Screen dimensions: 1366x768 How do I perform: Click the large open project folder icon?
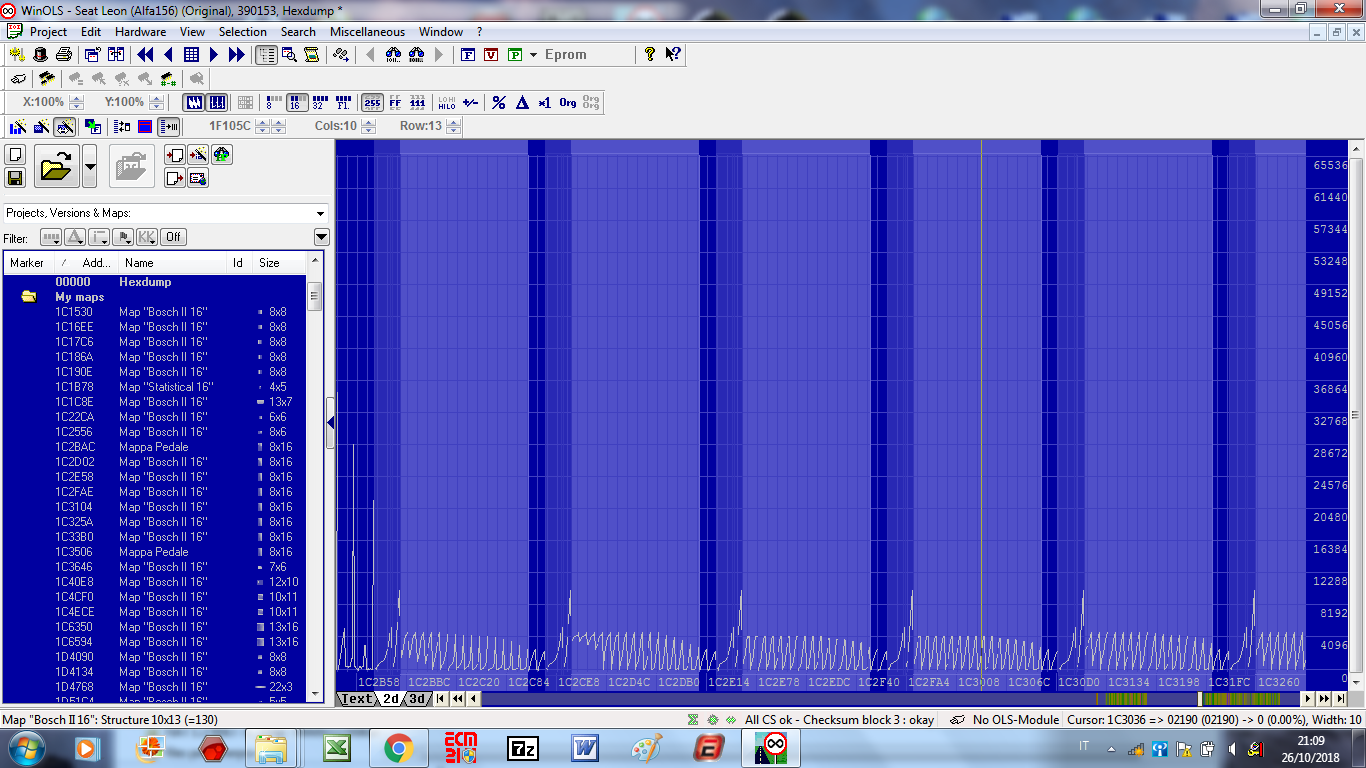(x=57, y=166)
